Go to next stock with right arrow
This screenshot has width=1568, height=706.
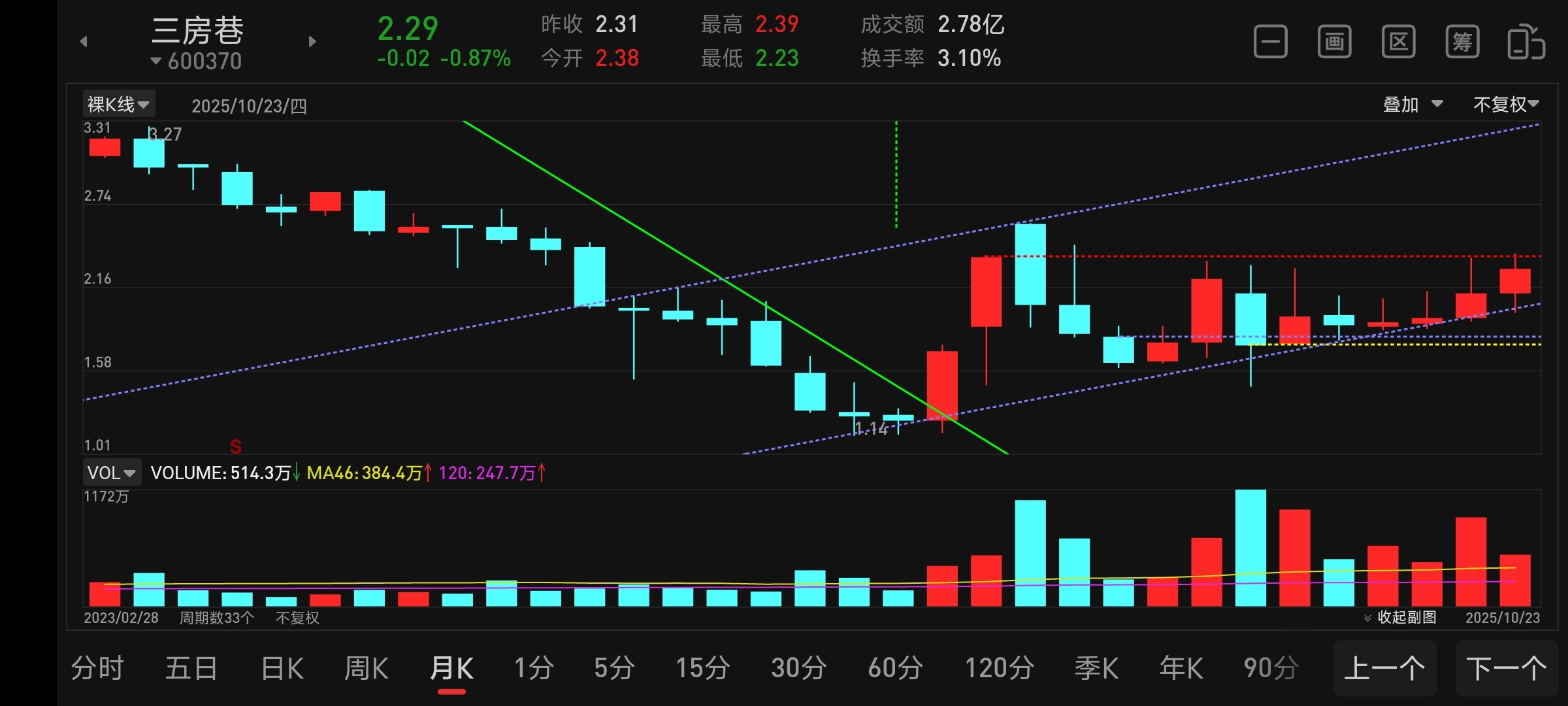(x=312, y=42)
